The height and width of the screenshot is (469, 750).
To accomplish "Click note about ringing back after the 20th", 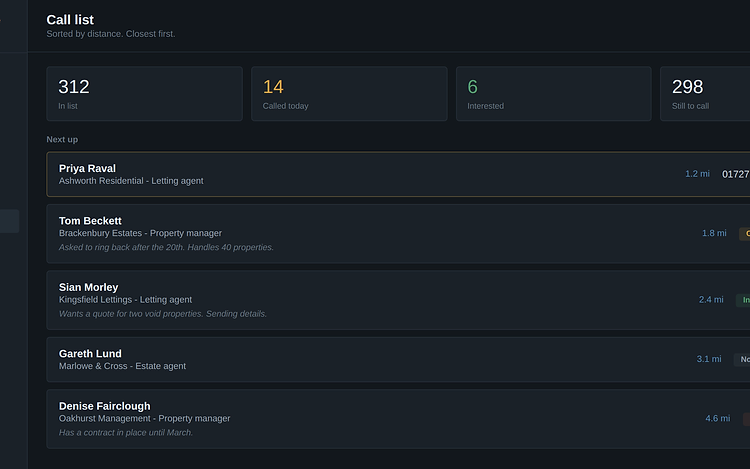I will (x=166, y=247).
